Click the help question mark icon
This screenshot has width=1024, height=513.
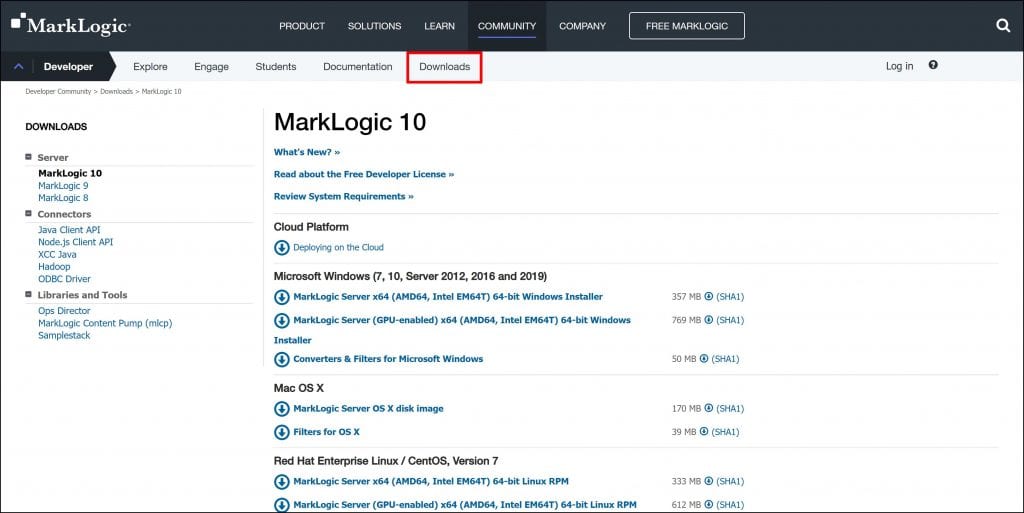[x=933, y=66]
